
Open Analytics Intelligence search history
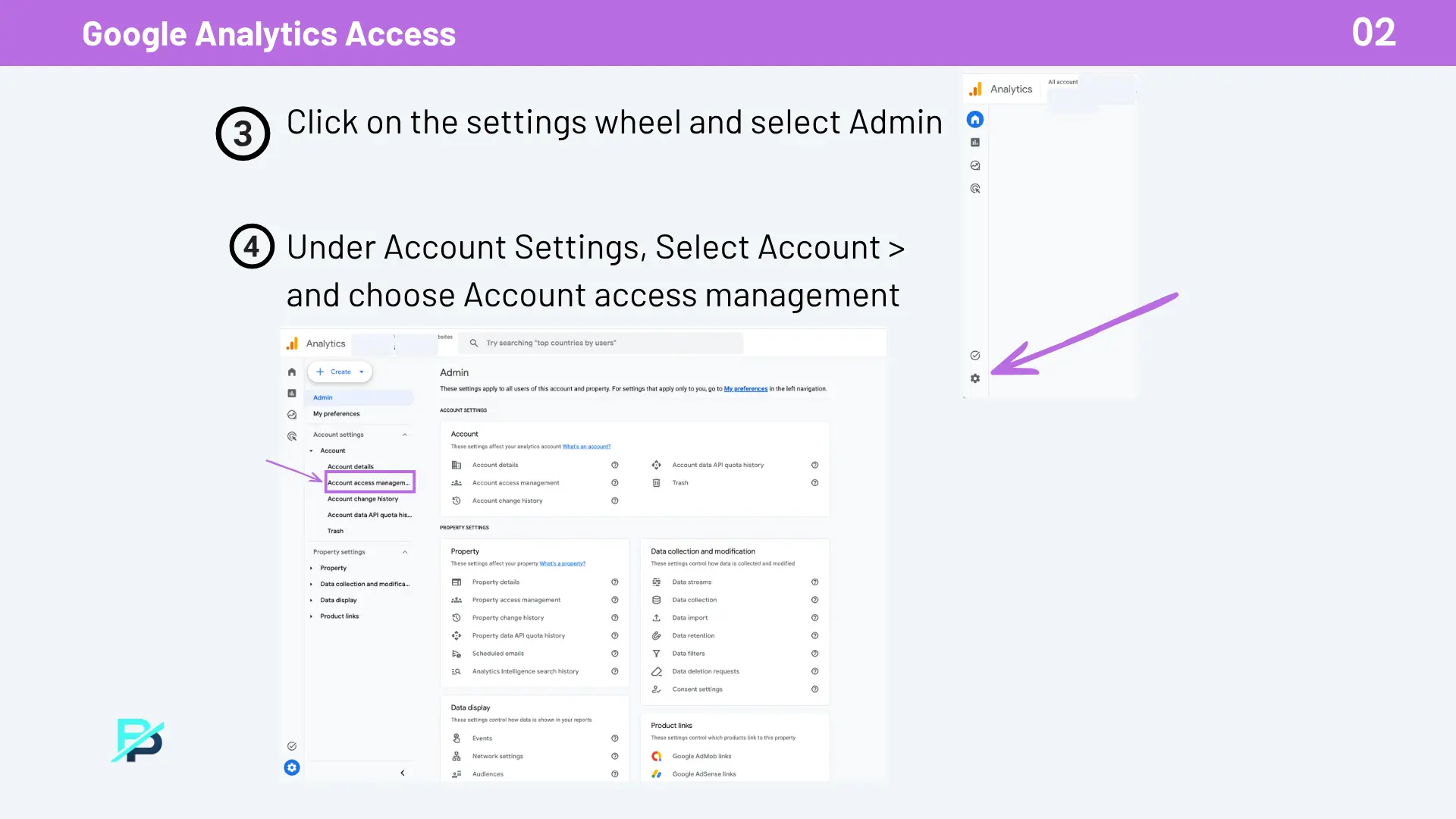(x=526, y=672)
